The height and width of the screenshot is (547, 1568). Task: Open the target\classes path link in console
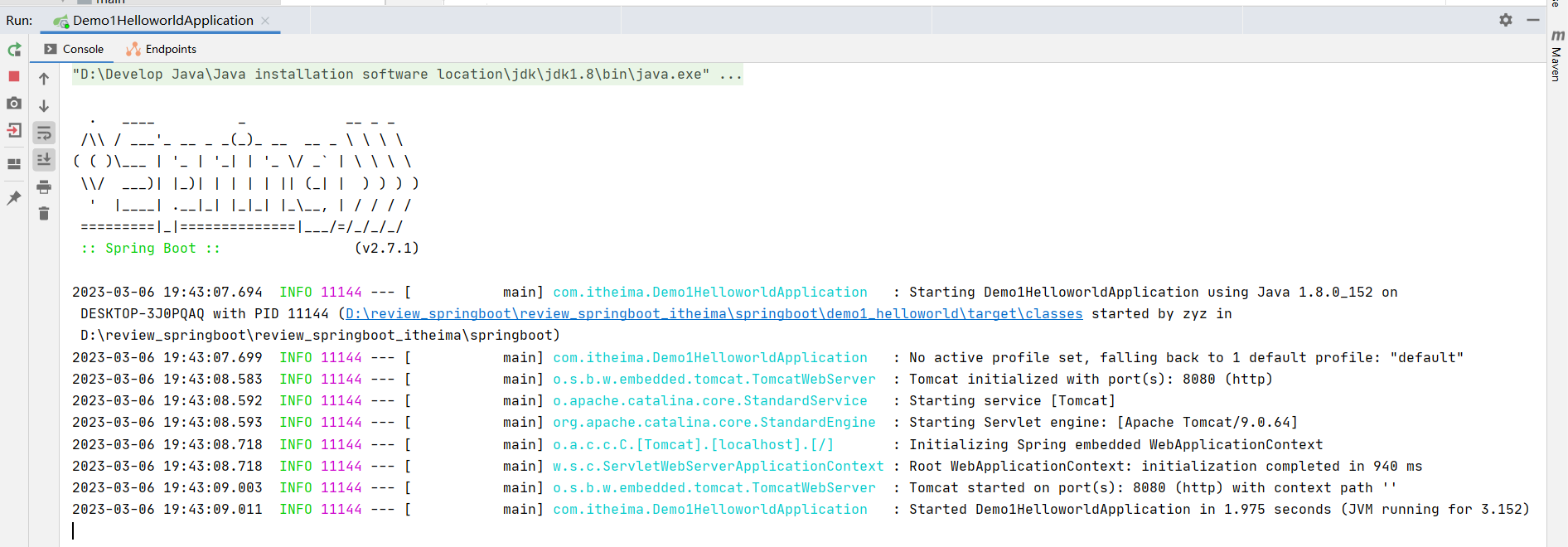(x=714, y=313)
